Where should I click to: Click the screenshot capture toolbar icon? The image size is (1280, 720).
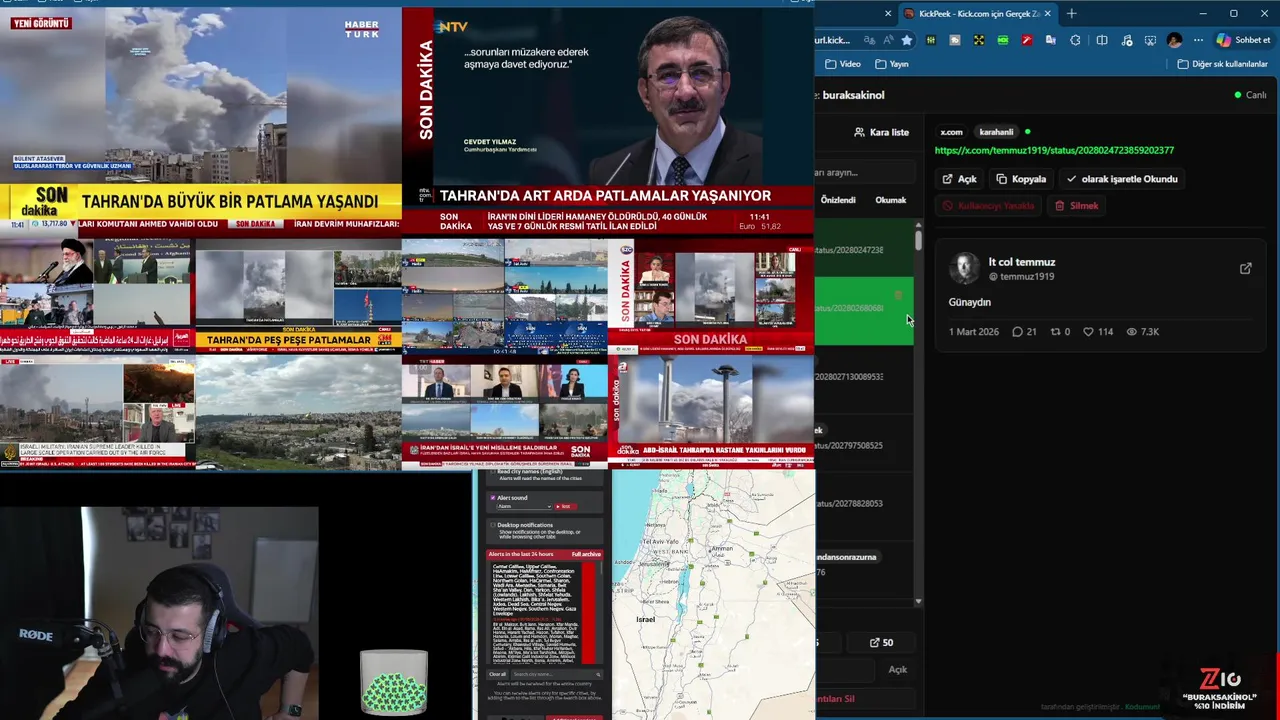pos(1150,40)
